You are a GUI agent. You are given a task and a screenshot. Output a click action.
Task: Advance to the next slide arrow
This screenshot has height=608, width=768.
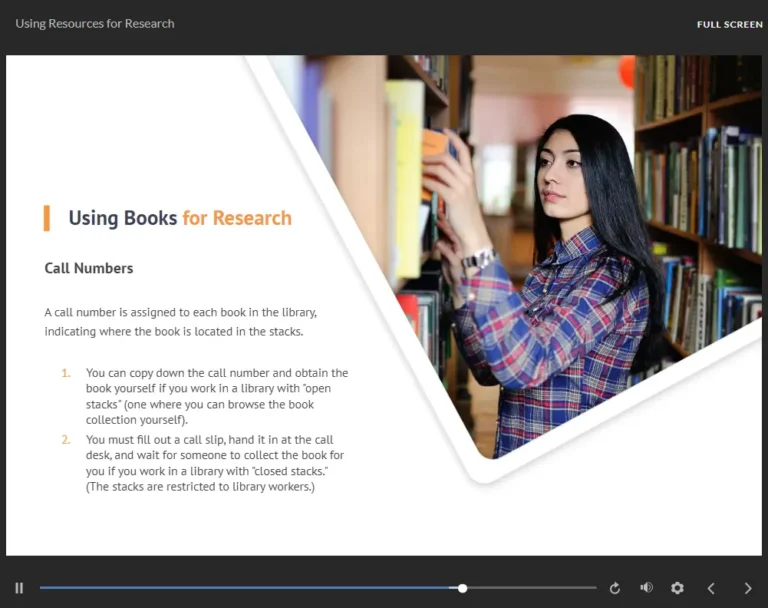pyautogui.click(x=747, y=588)
